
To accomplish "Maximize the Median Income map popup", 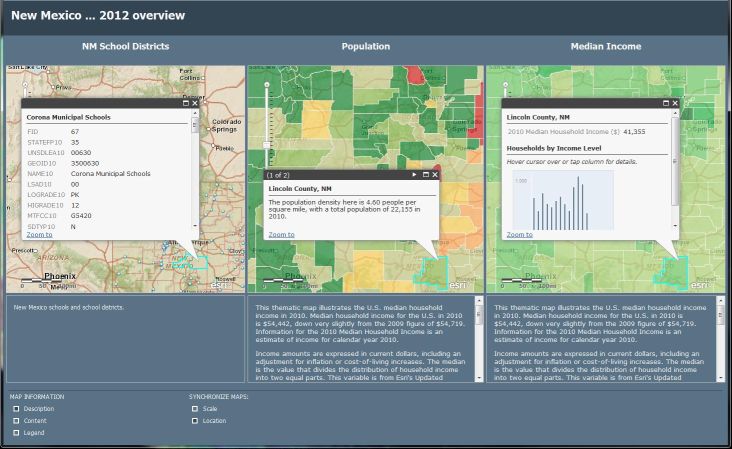I will point(666,103).
